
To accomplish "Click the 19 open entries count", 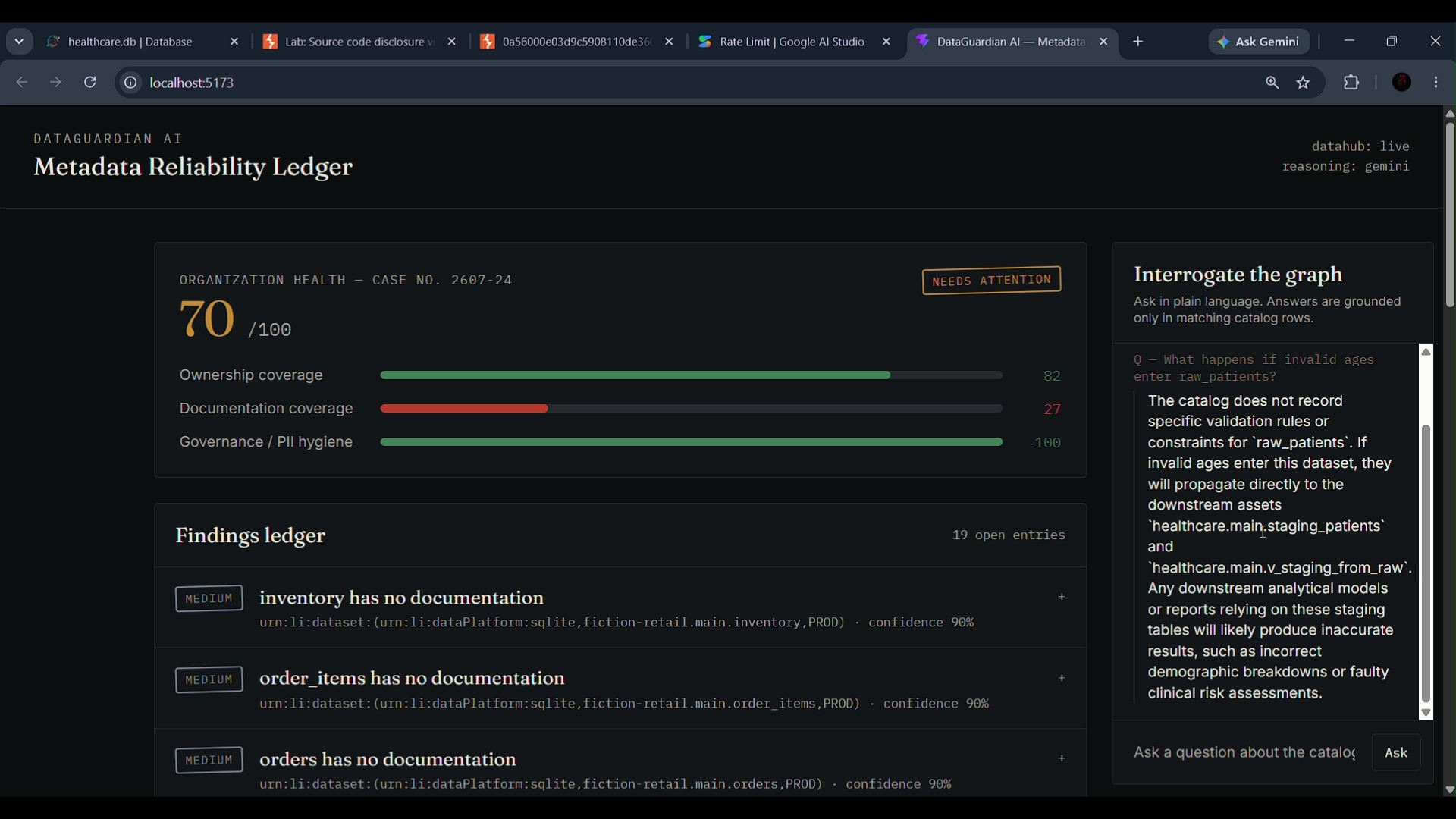I will [1009, 536].
